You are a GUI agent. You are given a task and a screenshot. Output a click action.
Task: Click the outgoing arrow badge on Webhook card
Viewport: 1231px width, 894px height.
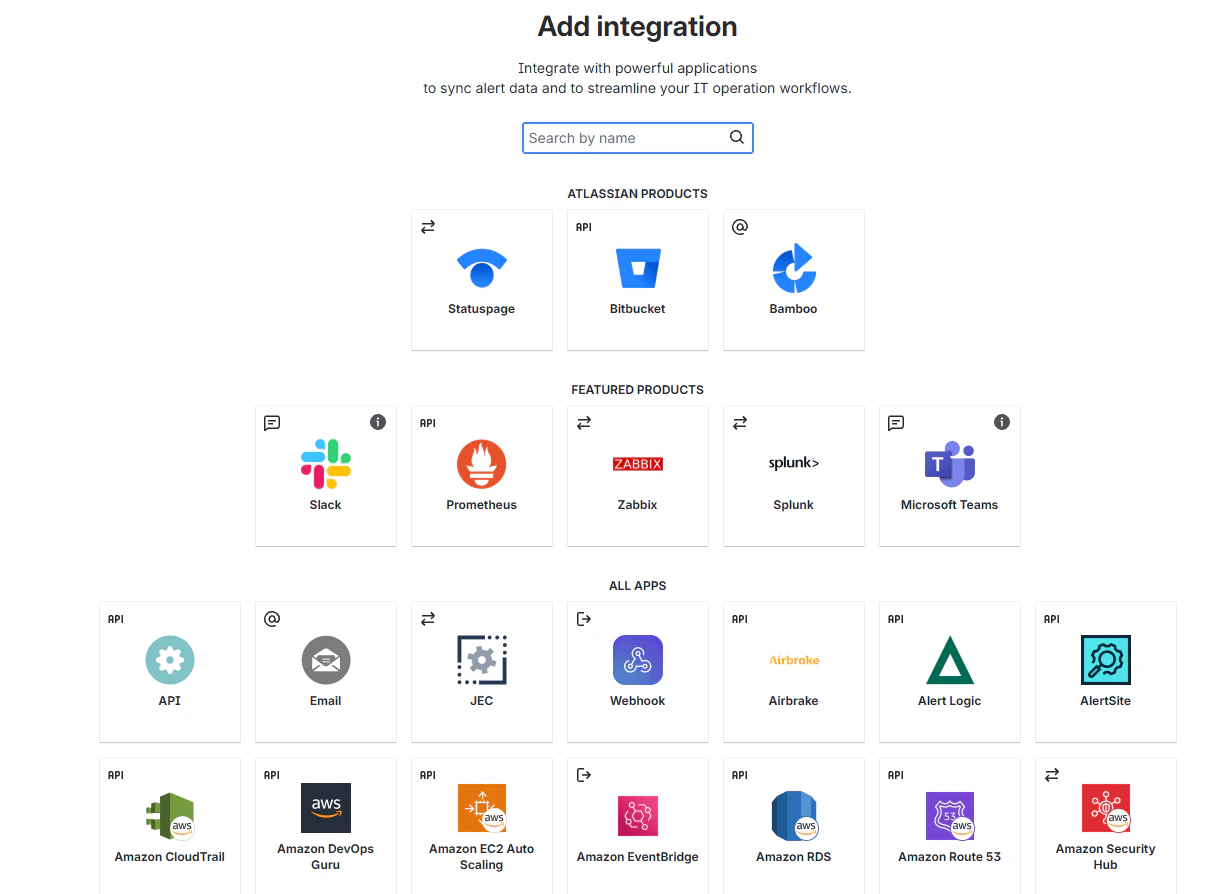tap(584, 619)
